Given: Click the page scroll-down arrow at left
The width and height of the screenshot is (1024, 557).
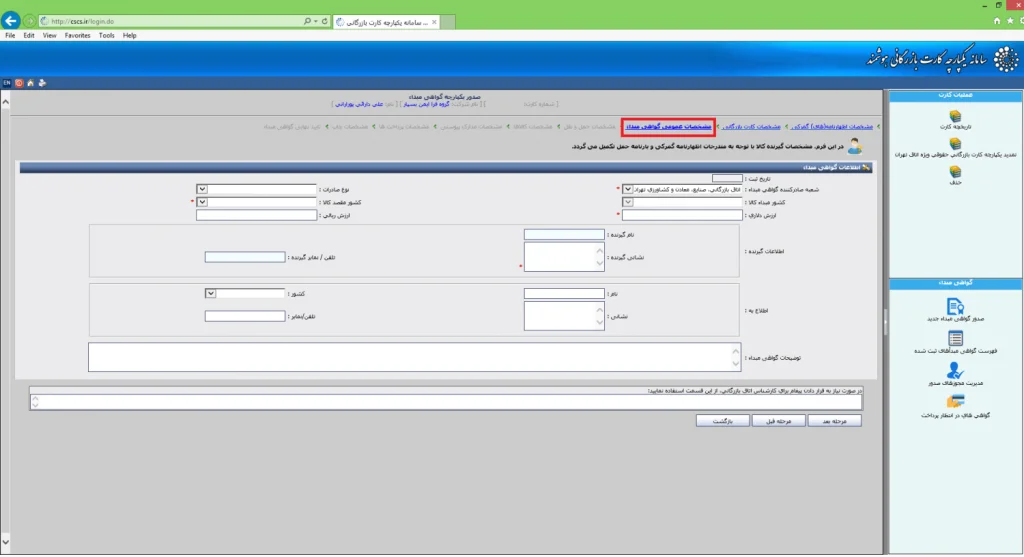Looking at the screenshot, I should point(5,541).
